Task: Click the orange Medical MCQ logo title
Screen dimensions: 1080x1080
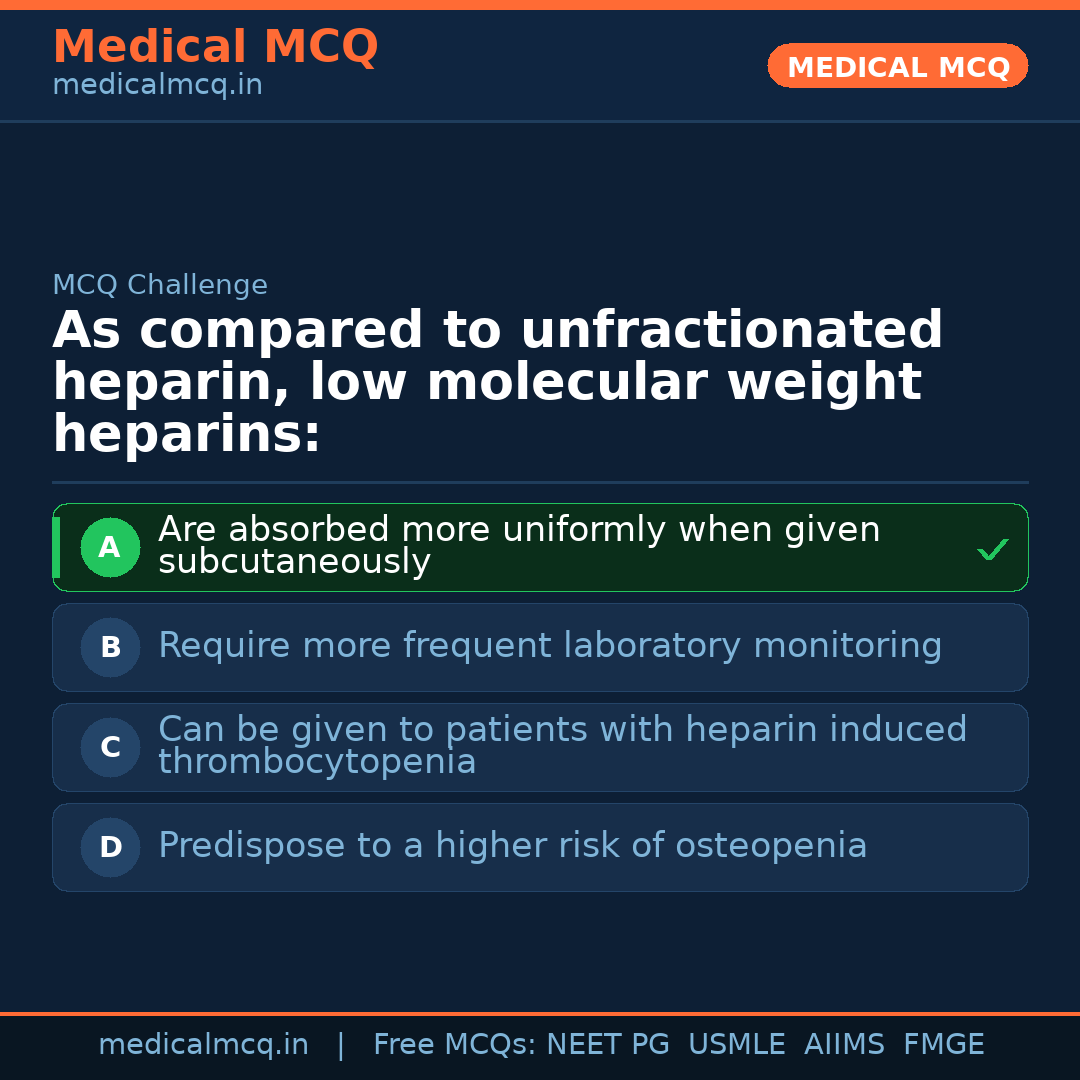Action: point(215,47)
